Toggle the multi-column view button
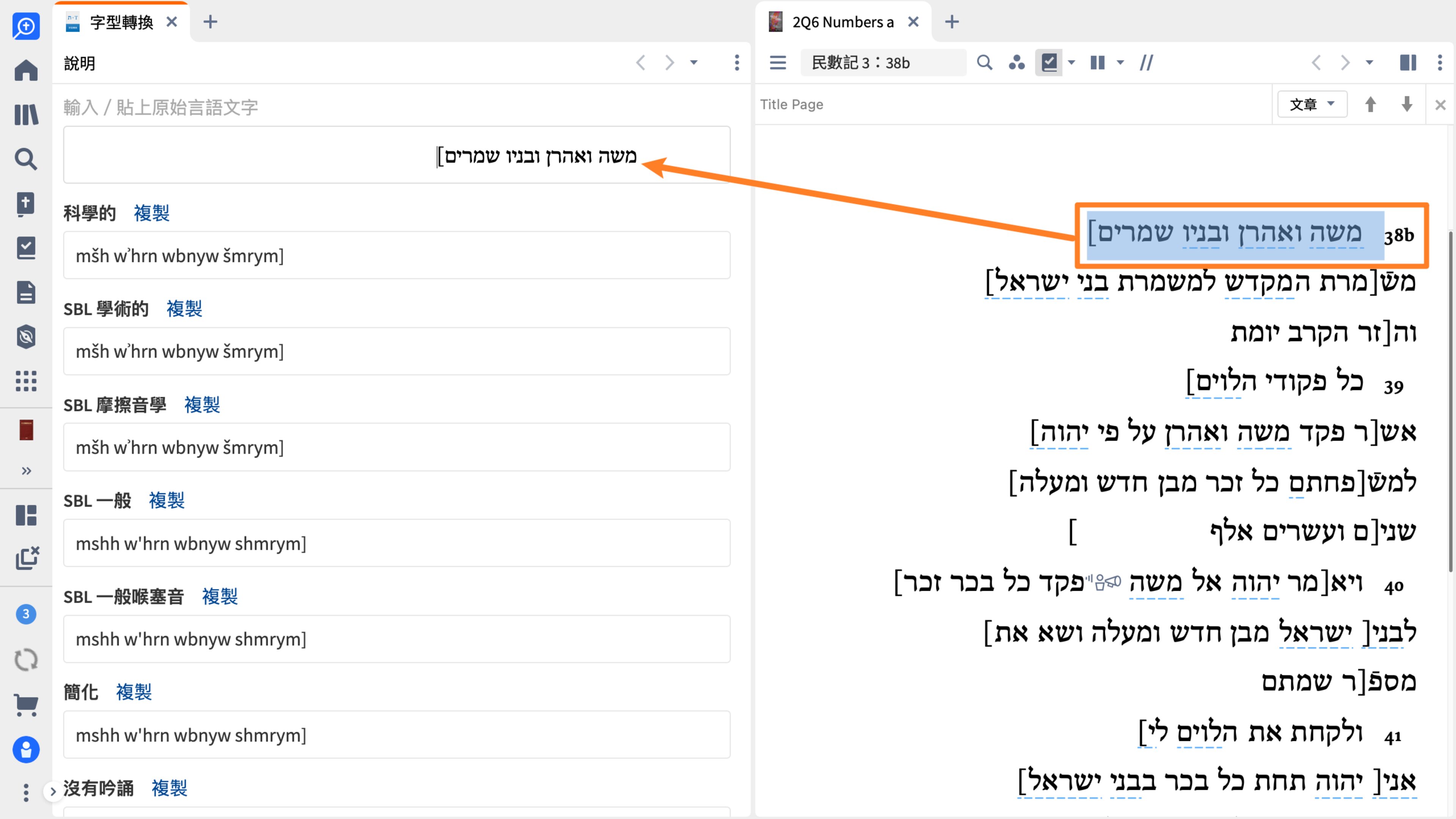The width and height of the screenshot is (1456, 819). point(1097,63)
